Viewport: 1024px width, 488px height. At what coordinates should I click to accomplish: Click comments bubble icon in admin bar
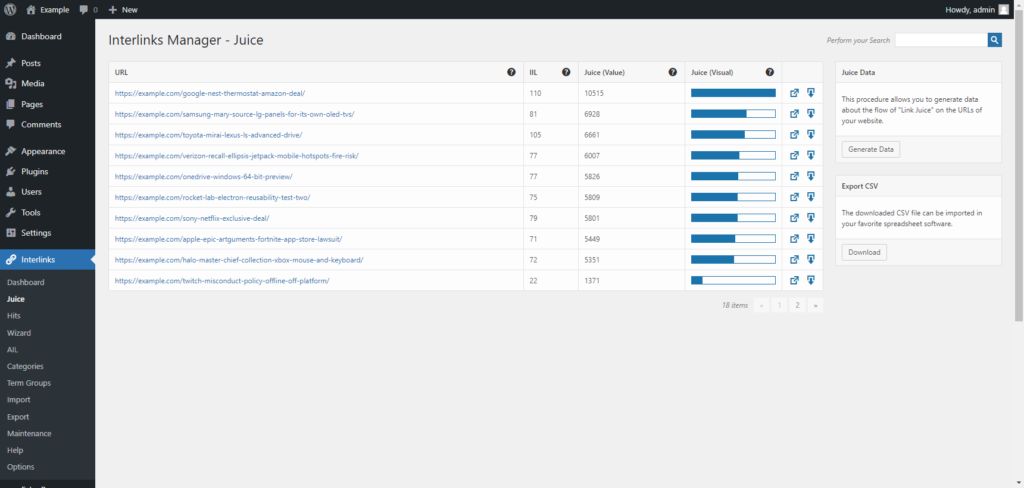tap(84, 10)
